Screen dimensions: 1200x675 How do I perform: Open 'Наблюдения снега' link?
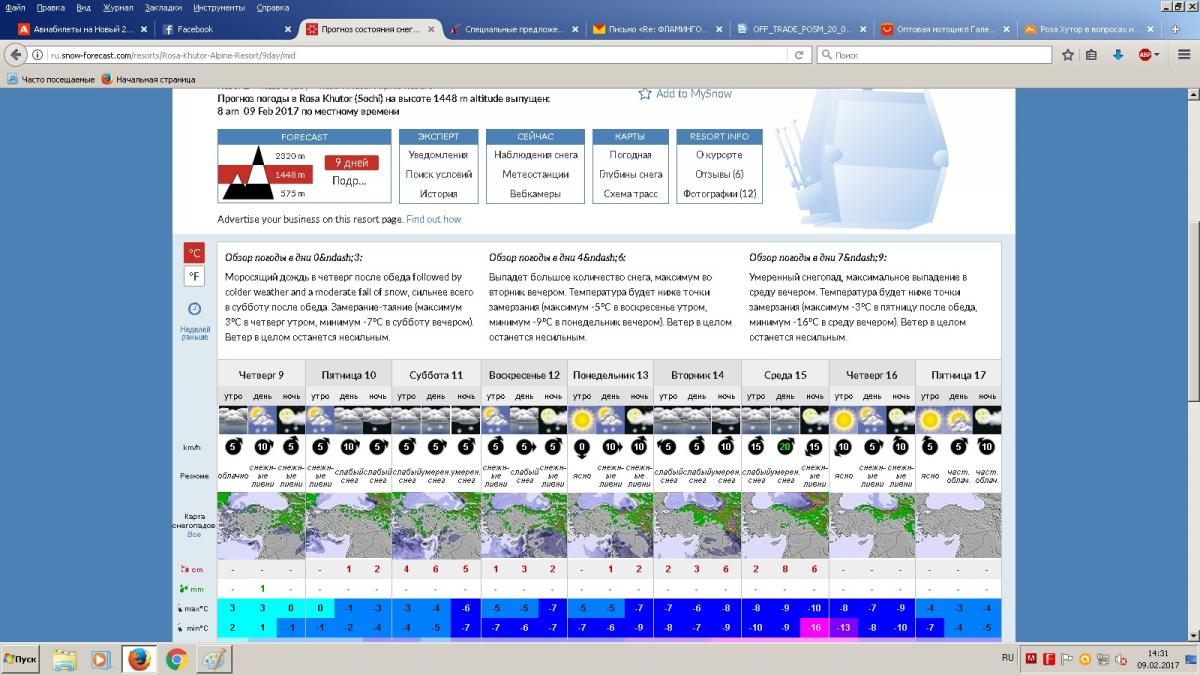point(536,155)
